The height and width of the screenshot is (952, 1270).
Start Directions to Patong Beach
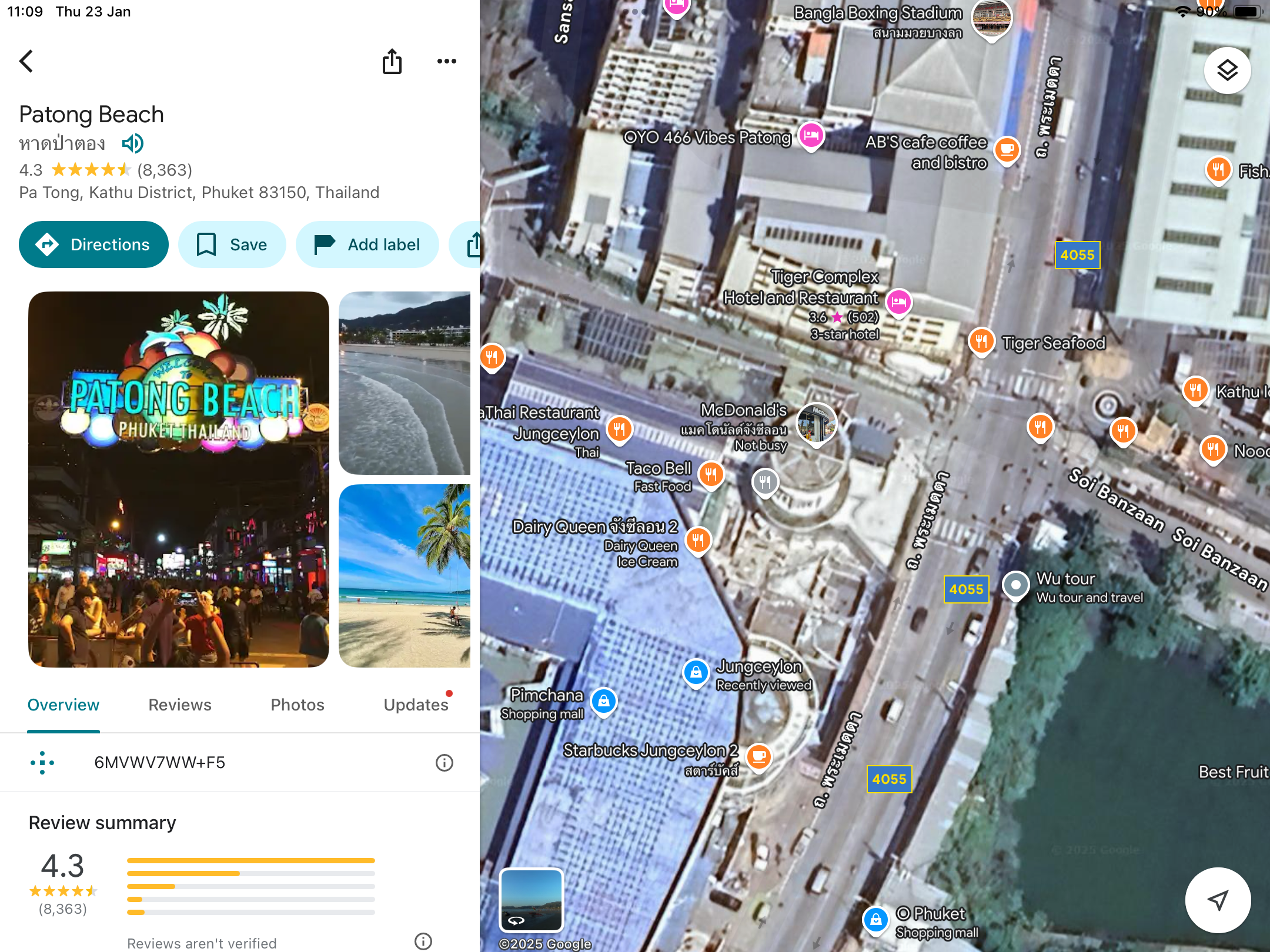pyautogui.click(x=93, y=244)
